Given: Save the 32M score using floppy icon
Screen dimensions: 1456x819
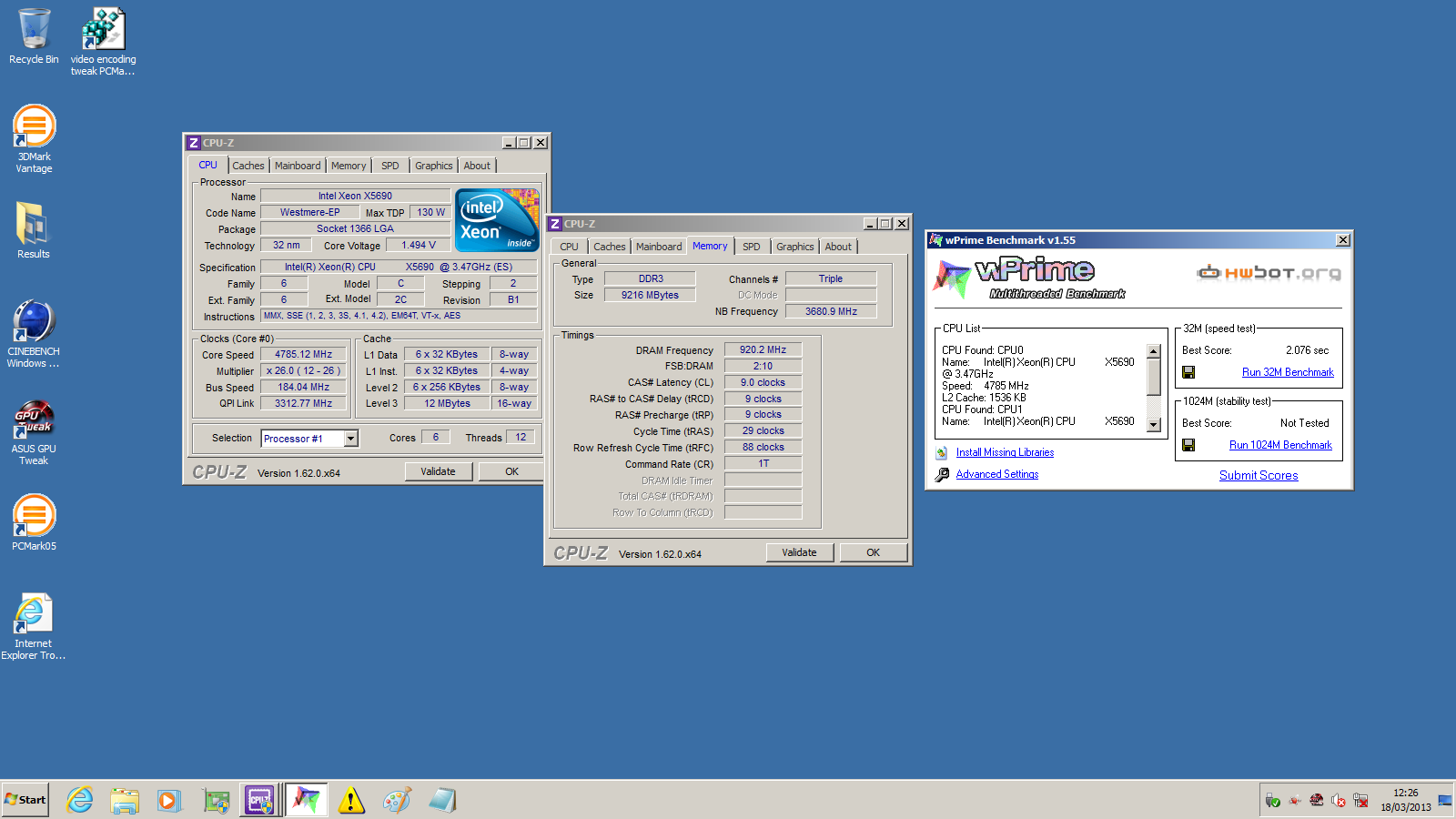Looking at the screenshot, I should [1188, 372].
